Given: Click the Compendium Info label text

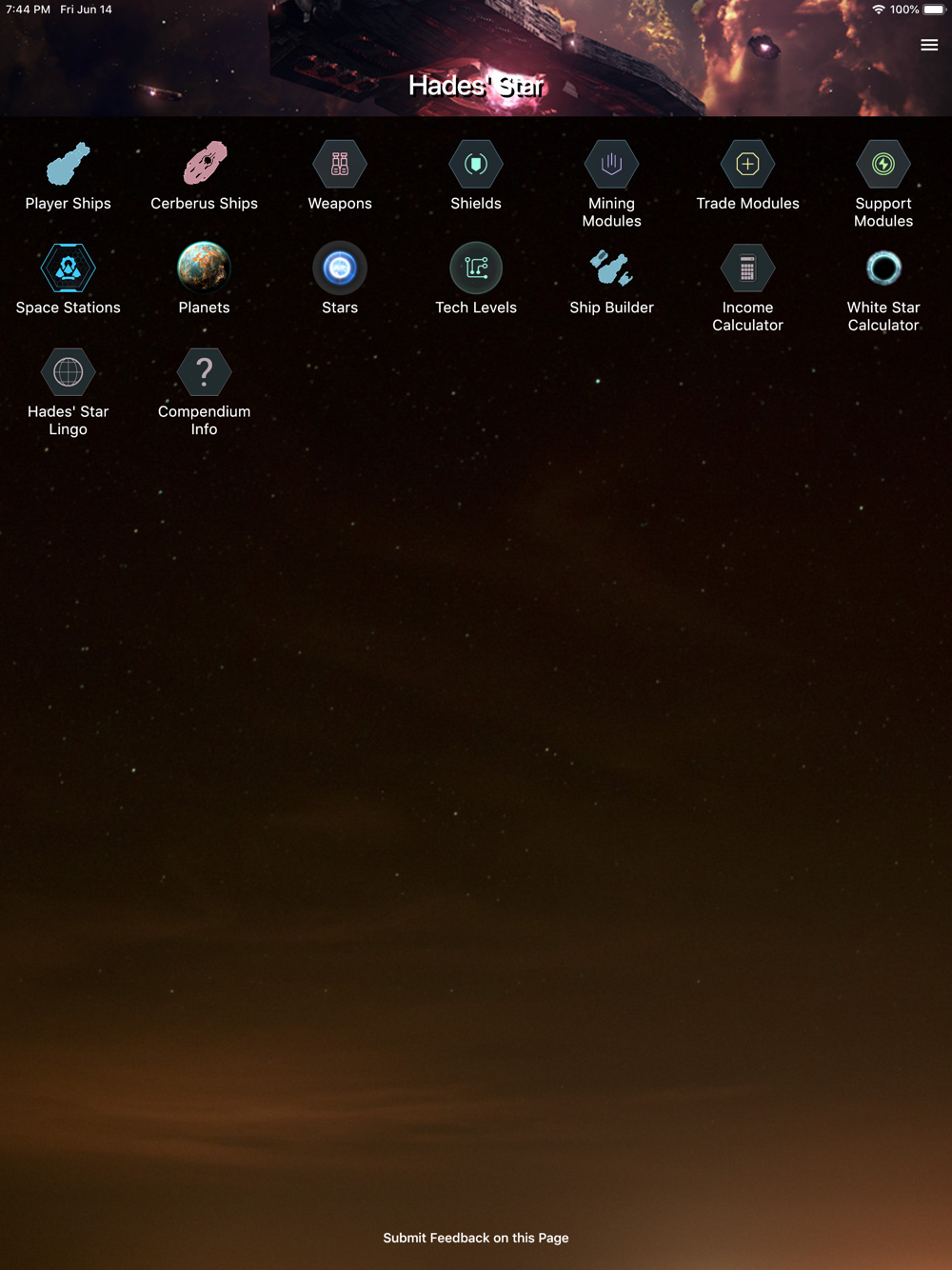Looking at the screenshot, I should pyautogui.click(x=204, y=420).
